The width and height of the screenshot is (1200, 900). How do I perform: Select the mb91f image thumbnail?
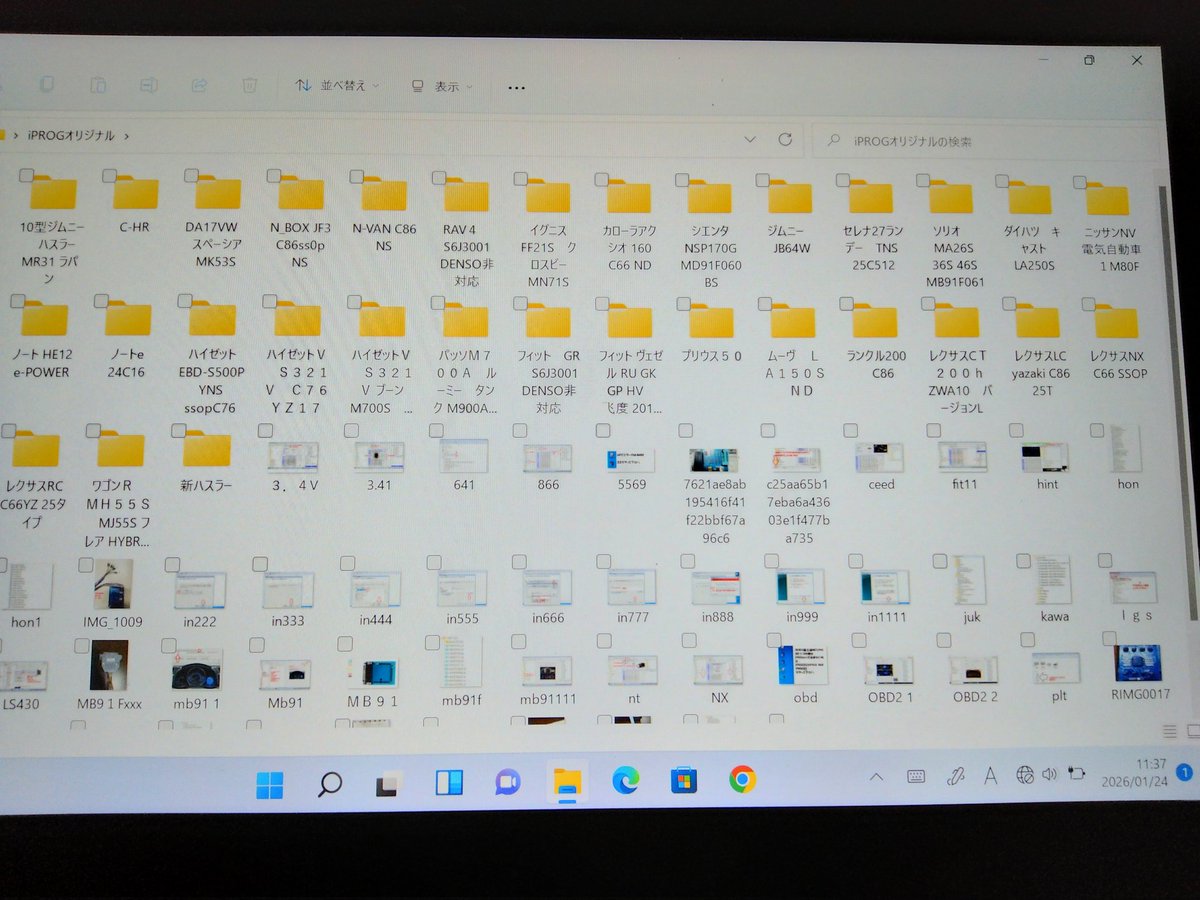[461, 661]
